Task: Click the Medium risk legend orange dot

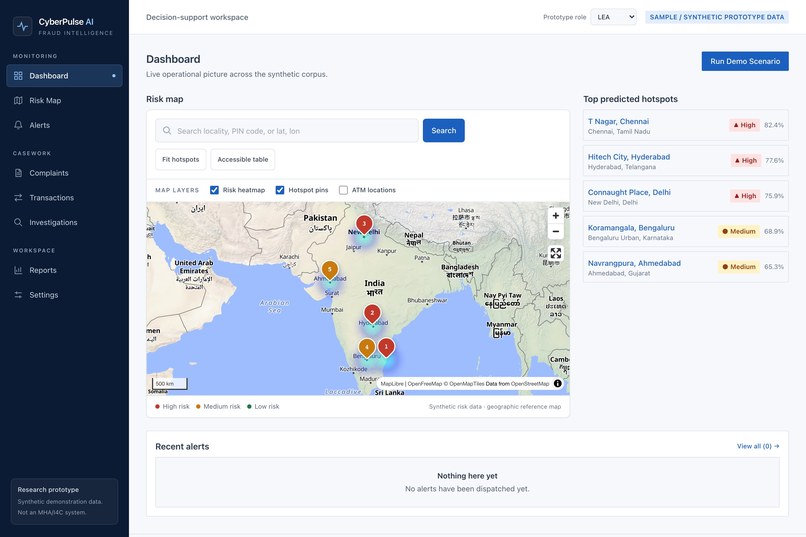Action: point(198,406)
